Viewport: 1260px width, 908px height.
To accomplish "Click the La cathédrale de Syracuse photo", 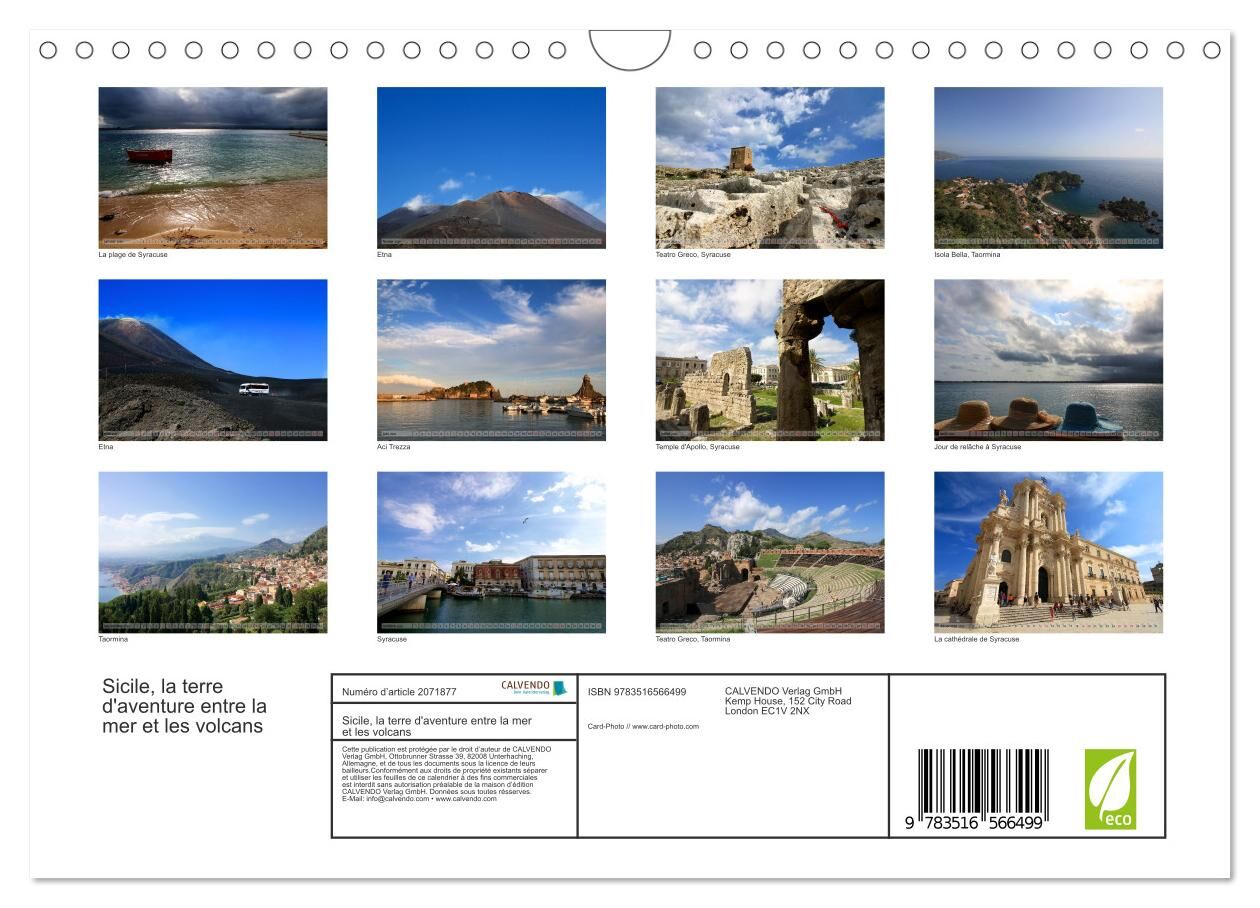I will point(1048,552).
